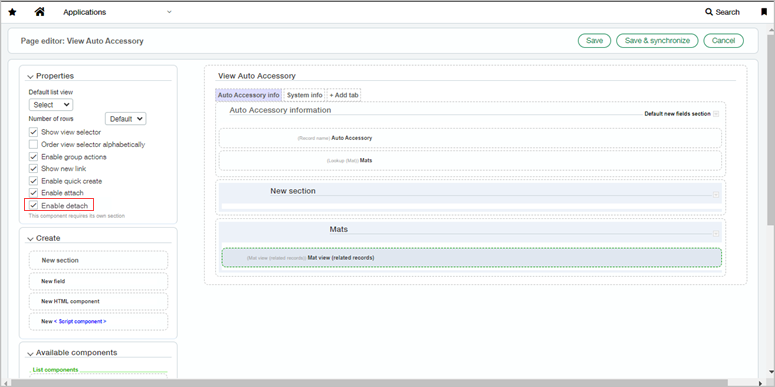
Task: Click the New section header
Action: [293, 191]
